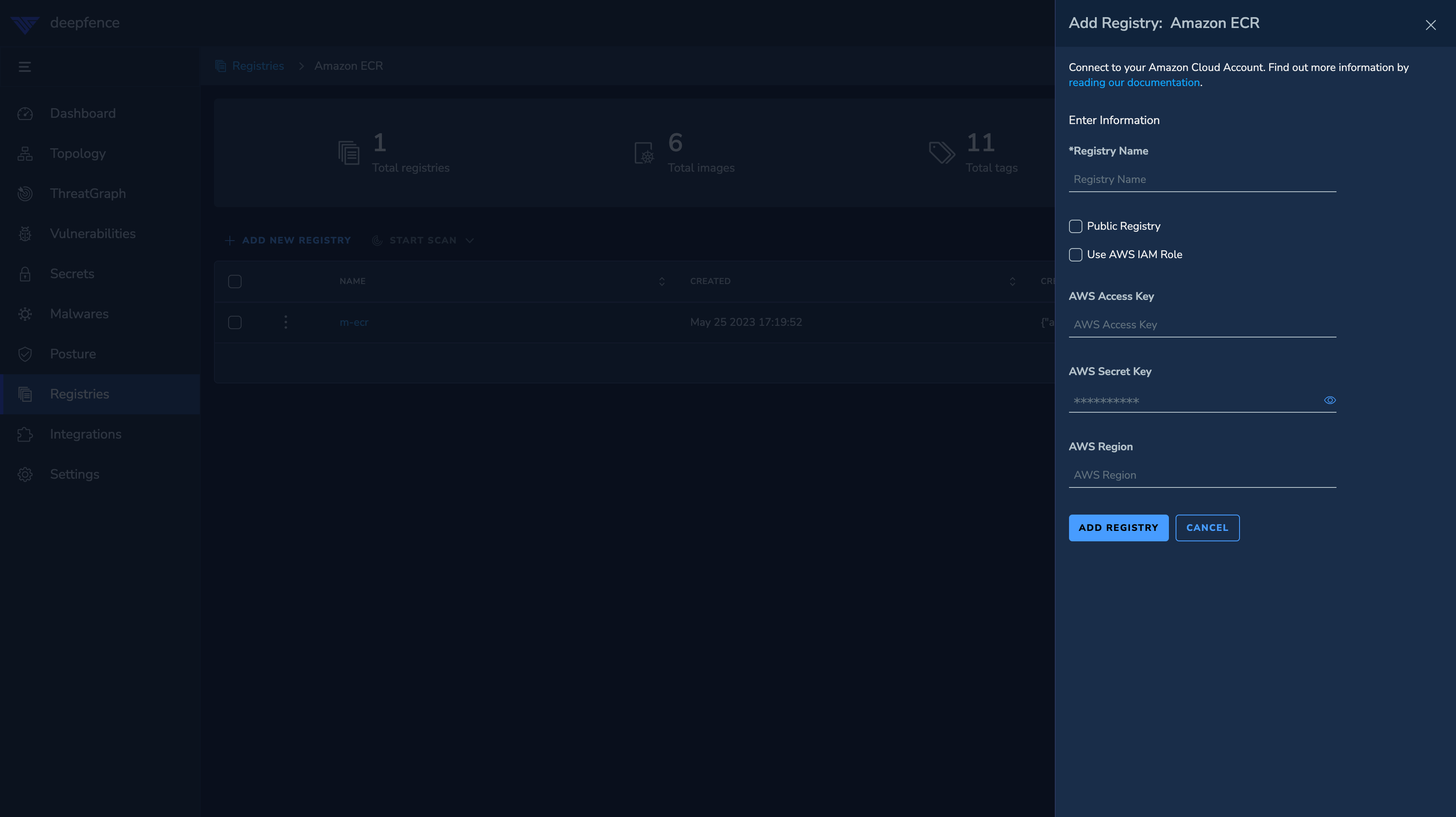Enable the Use AWS IAM Role checkbox

pos(1076,255)
